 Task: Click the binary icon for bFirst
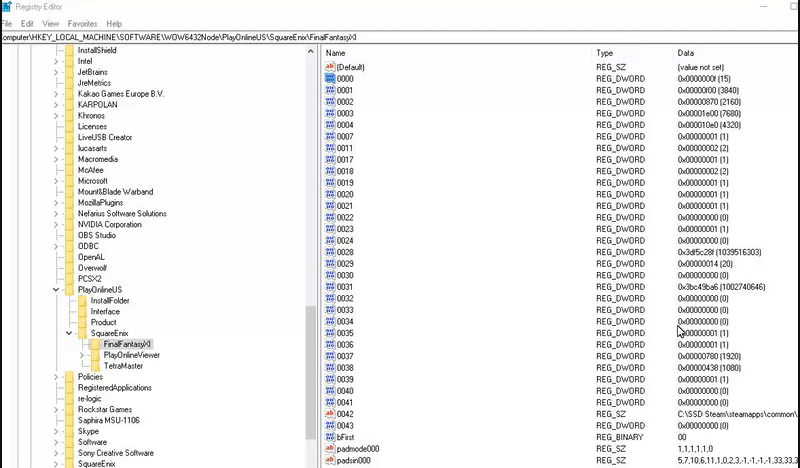click(330, 437)
